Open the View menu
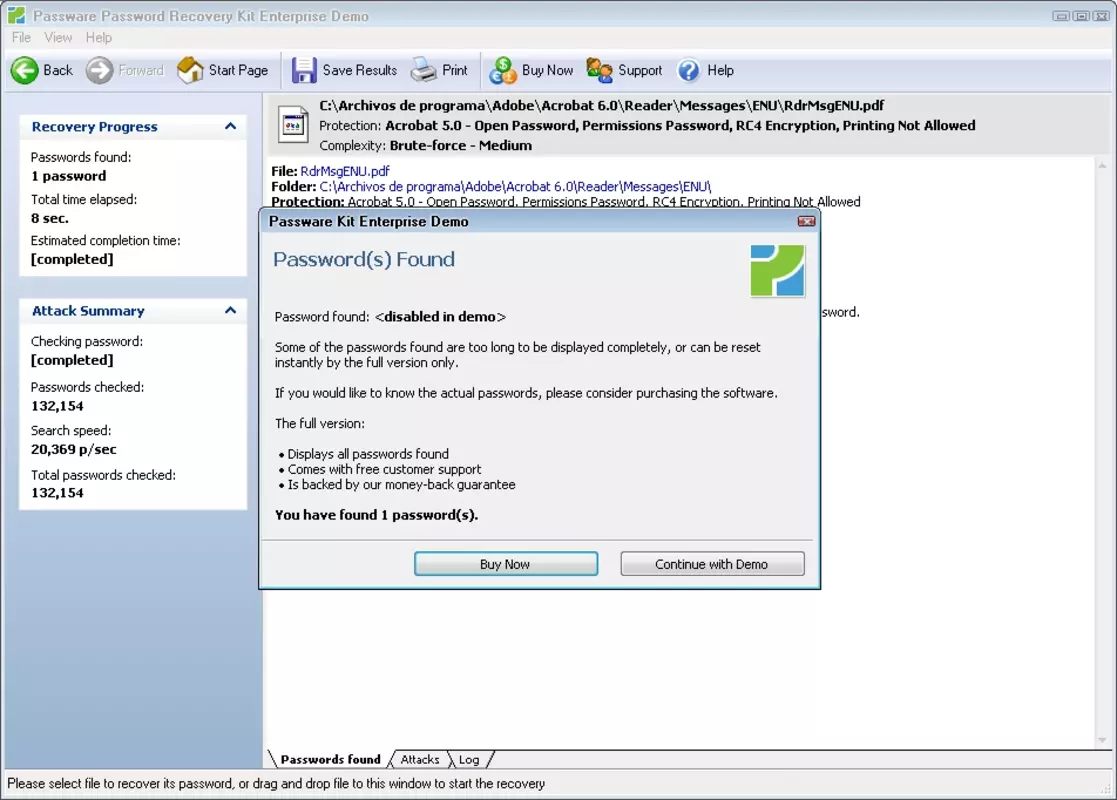 (58, 37)
